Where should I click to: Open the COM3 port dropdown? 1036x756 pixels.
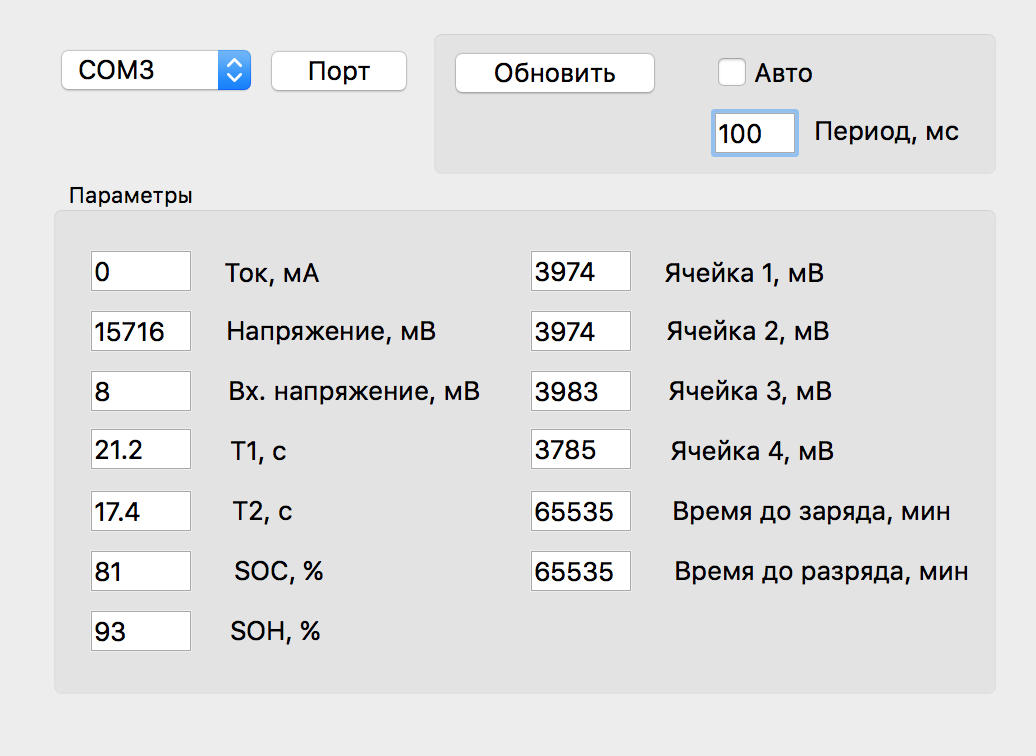(155, 70)
